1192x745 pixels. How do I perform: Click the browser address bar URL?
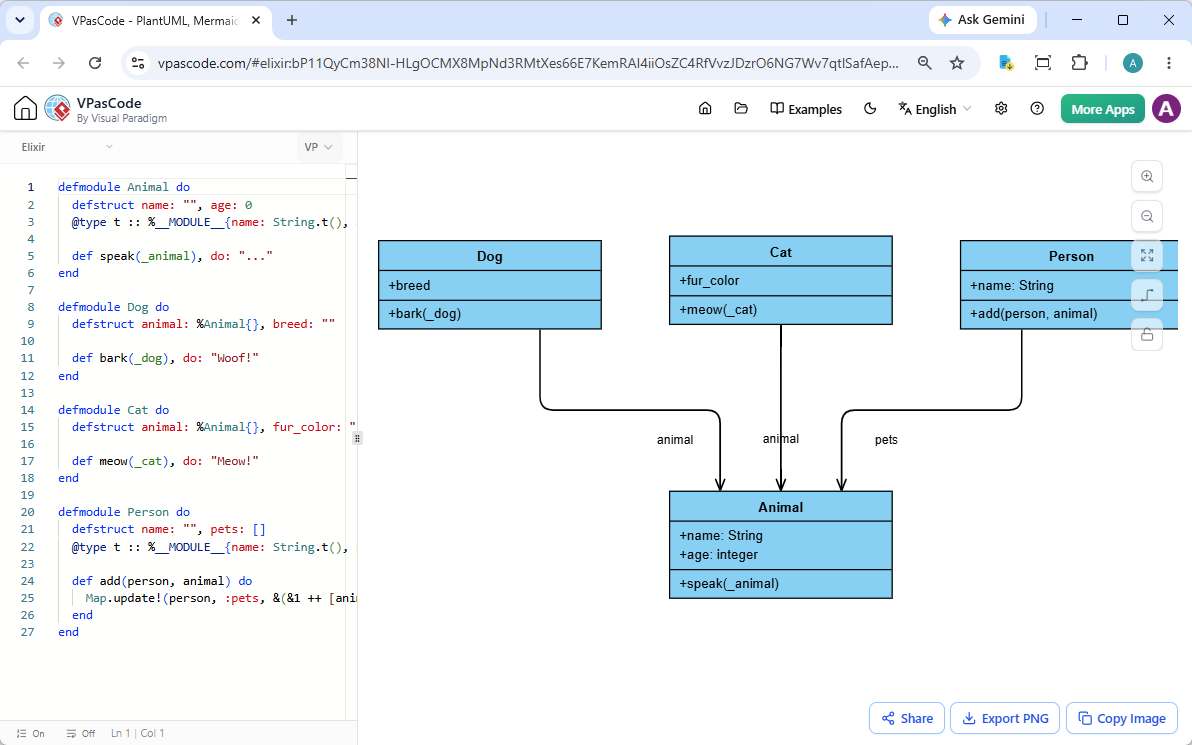point(528,63)
